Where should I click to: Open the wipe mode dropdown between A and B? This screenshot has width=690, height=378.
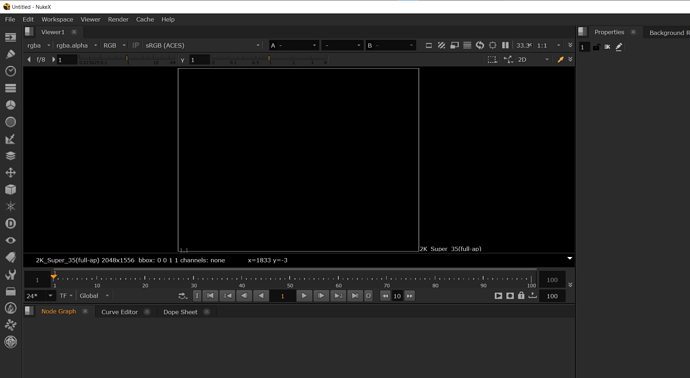[341, 45]
